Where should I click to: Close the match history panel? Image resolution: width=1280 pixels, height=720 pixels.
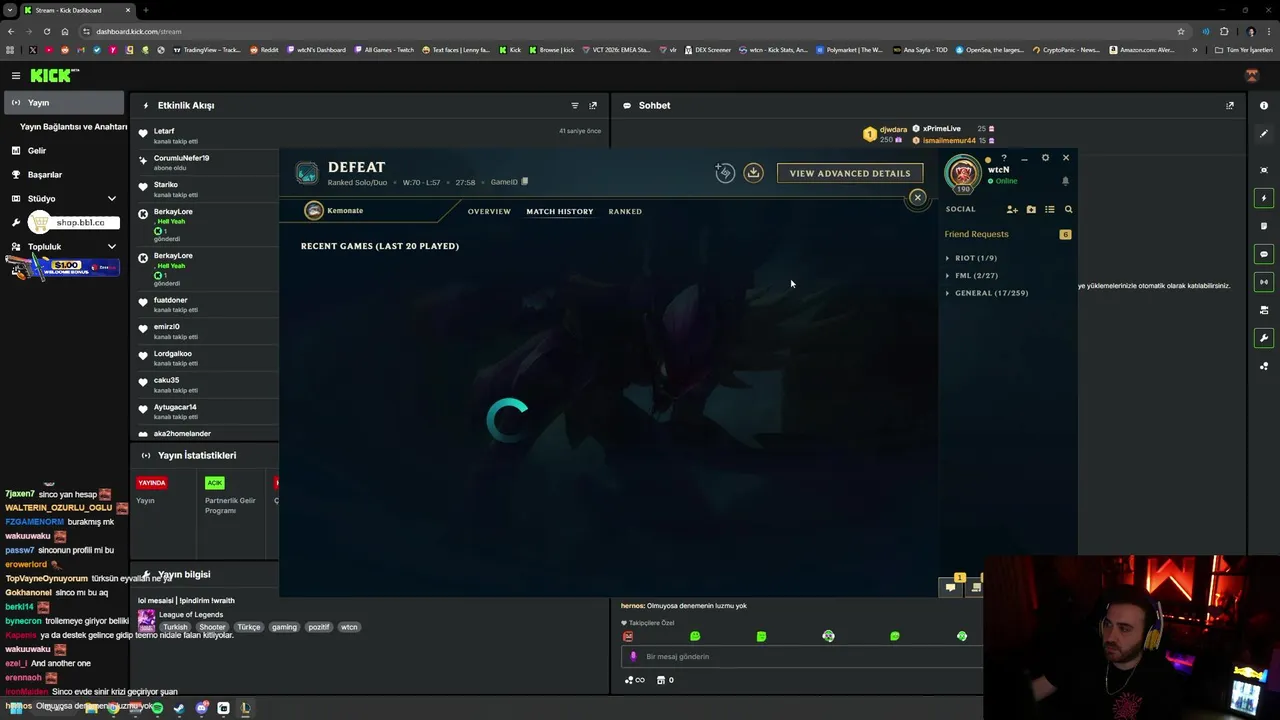917,197
